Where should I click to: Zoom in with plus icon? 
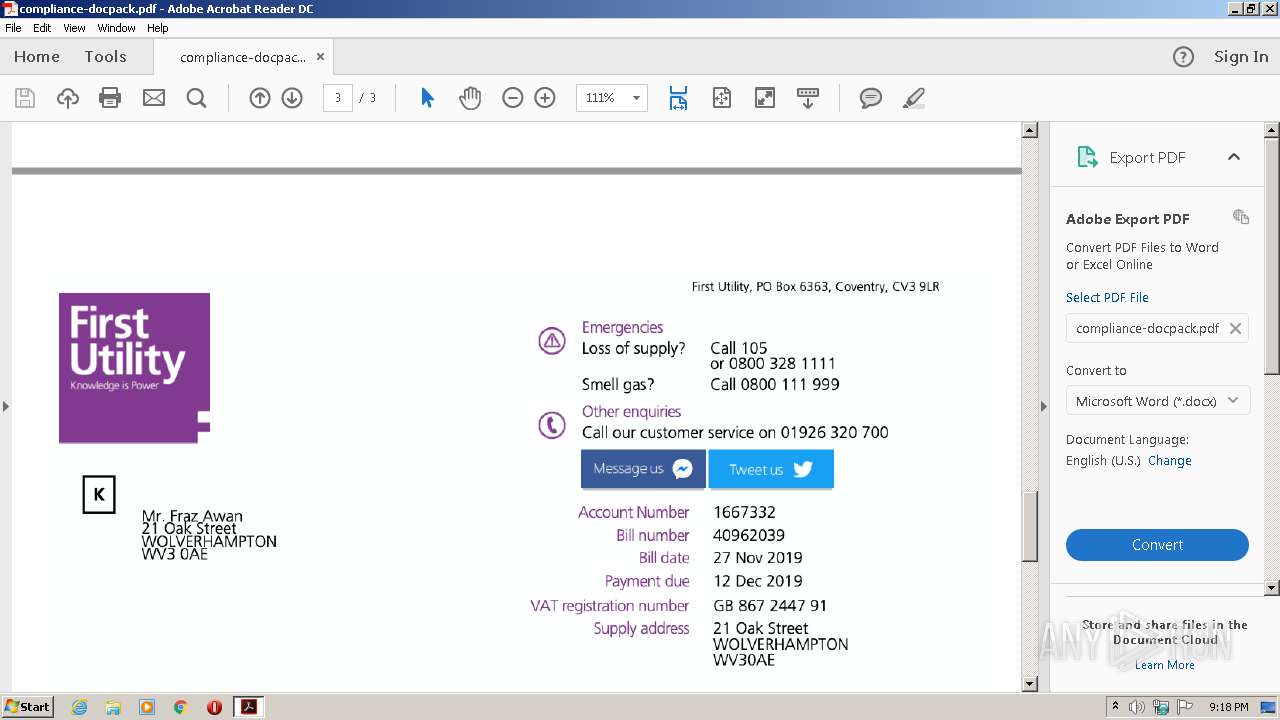pos(545,98)
